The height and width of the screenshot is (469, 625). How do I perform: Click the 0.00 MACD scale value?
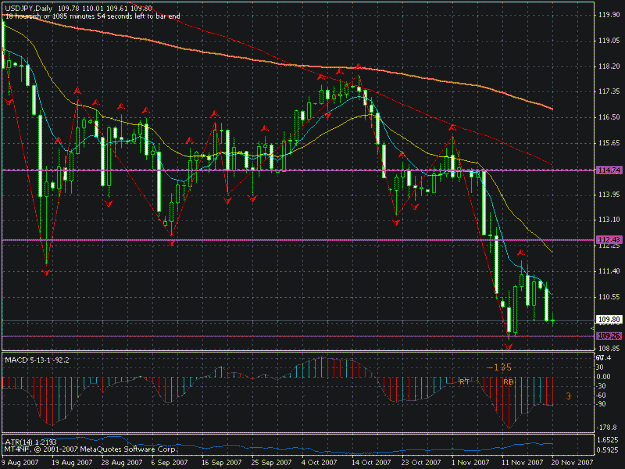pyautogui.click(x=603, y=377)
